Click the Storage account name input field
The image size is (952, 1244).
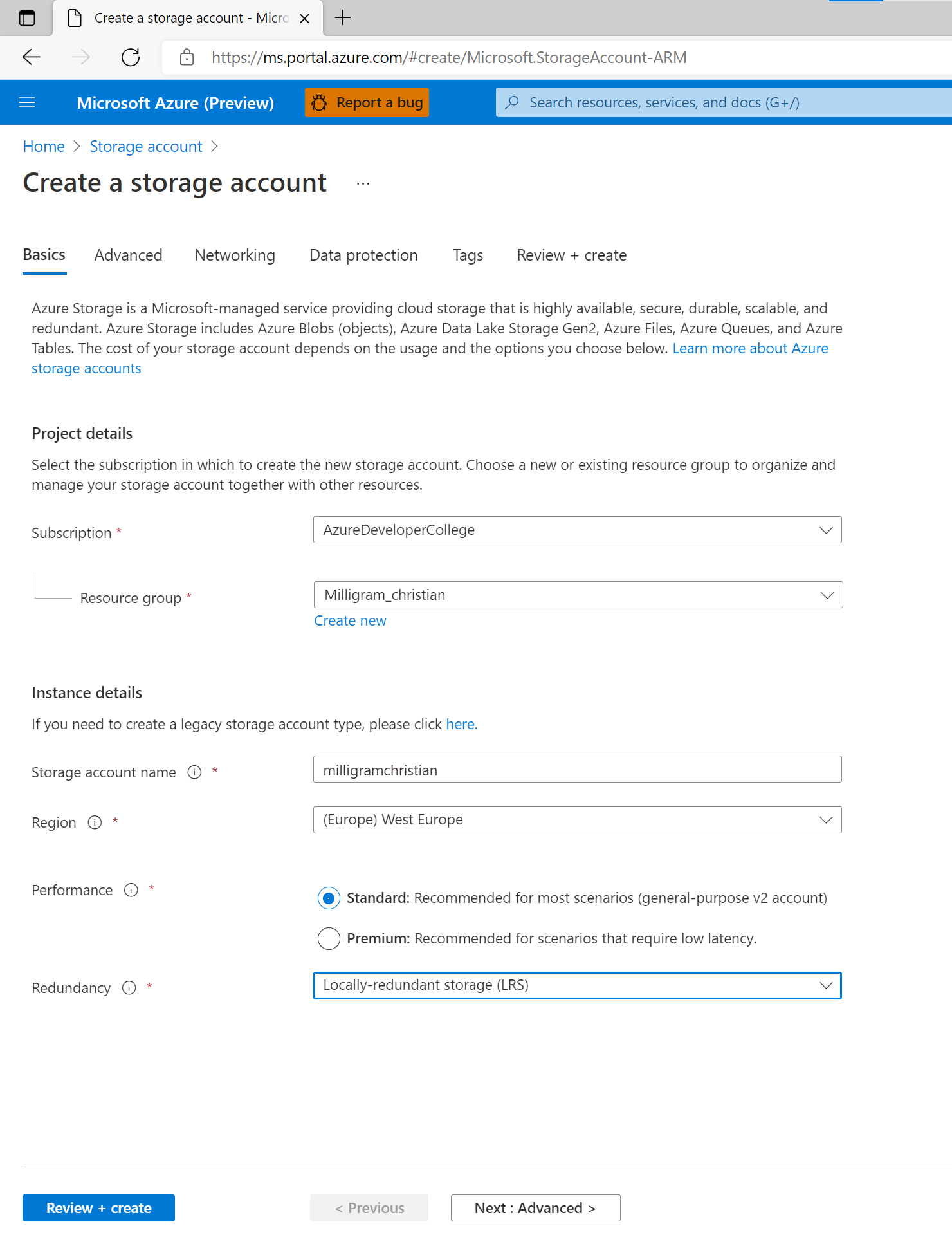(577, 770)
